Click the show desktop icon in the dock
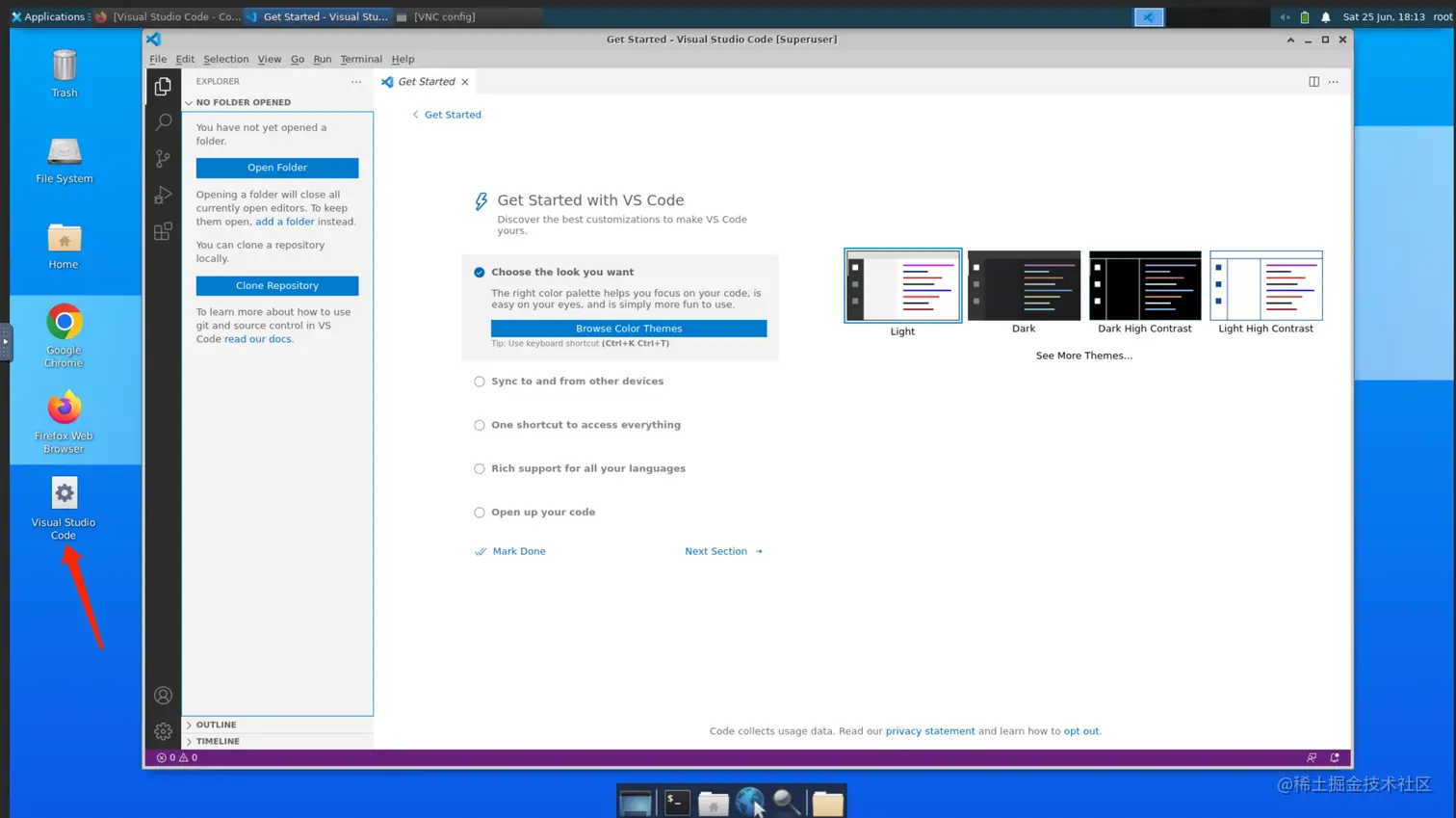This screenshot has width=1456, height=818. tap(636, 802)
